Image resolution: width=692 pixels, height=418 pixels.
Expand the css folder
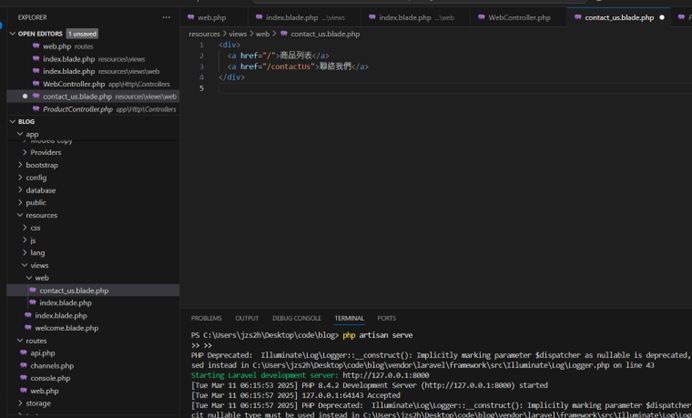coord(25,228)
